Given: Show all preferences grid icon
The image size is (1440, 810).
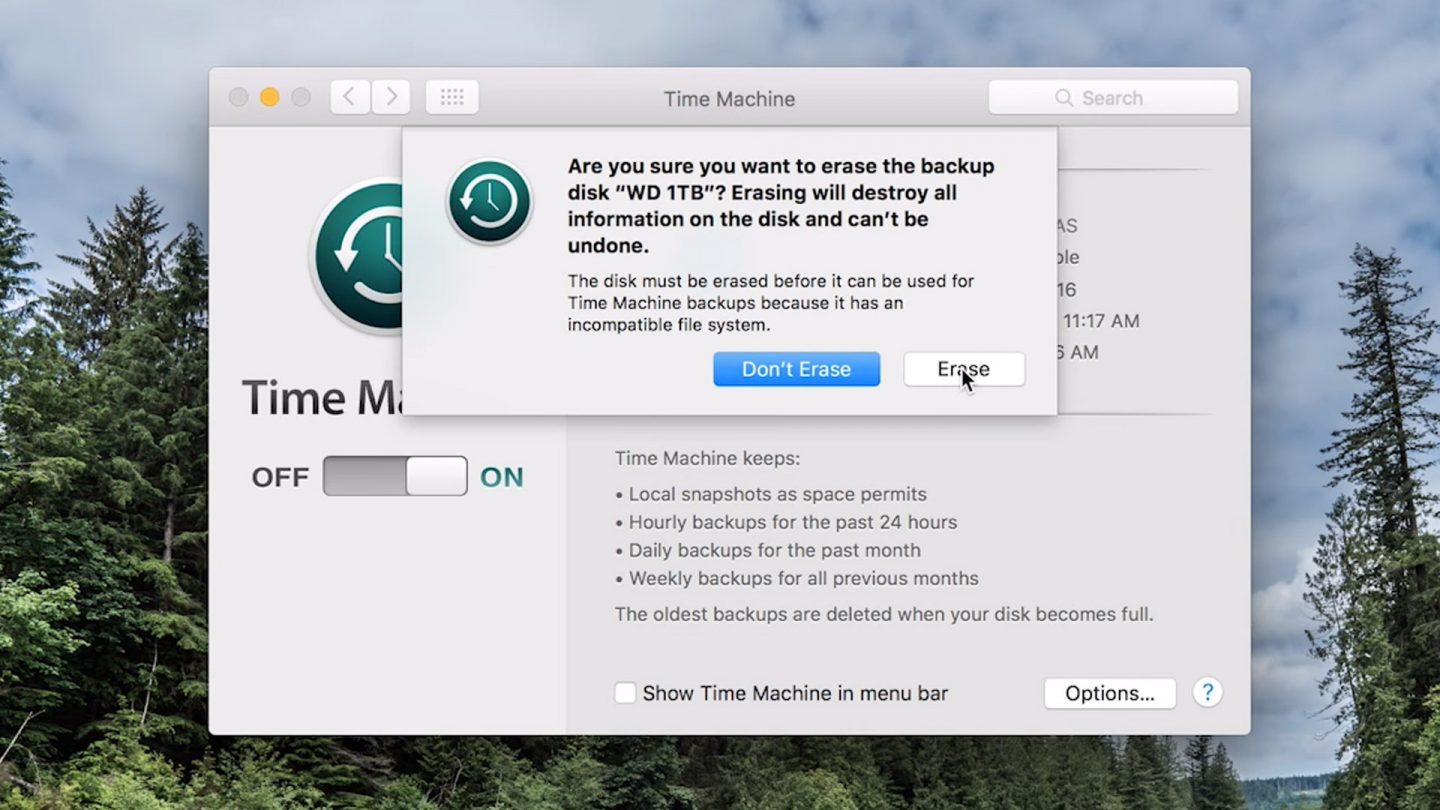Looking at the screenshot, I should (x=452, y=97).
